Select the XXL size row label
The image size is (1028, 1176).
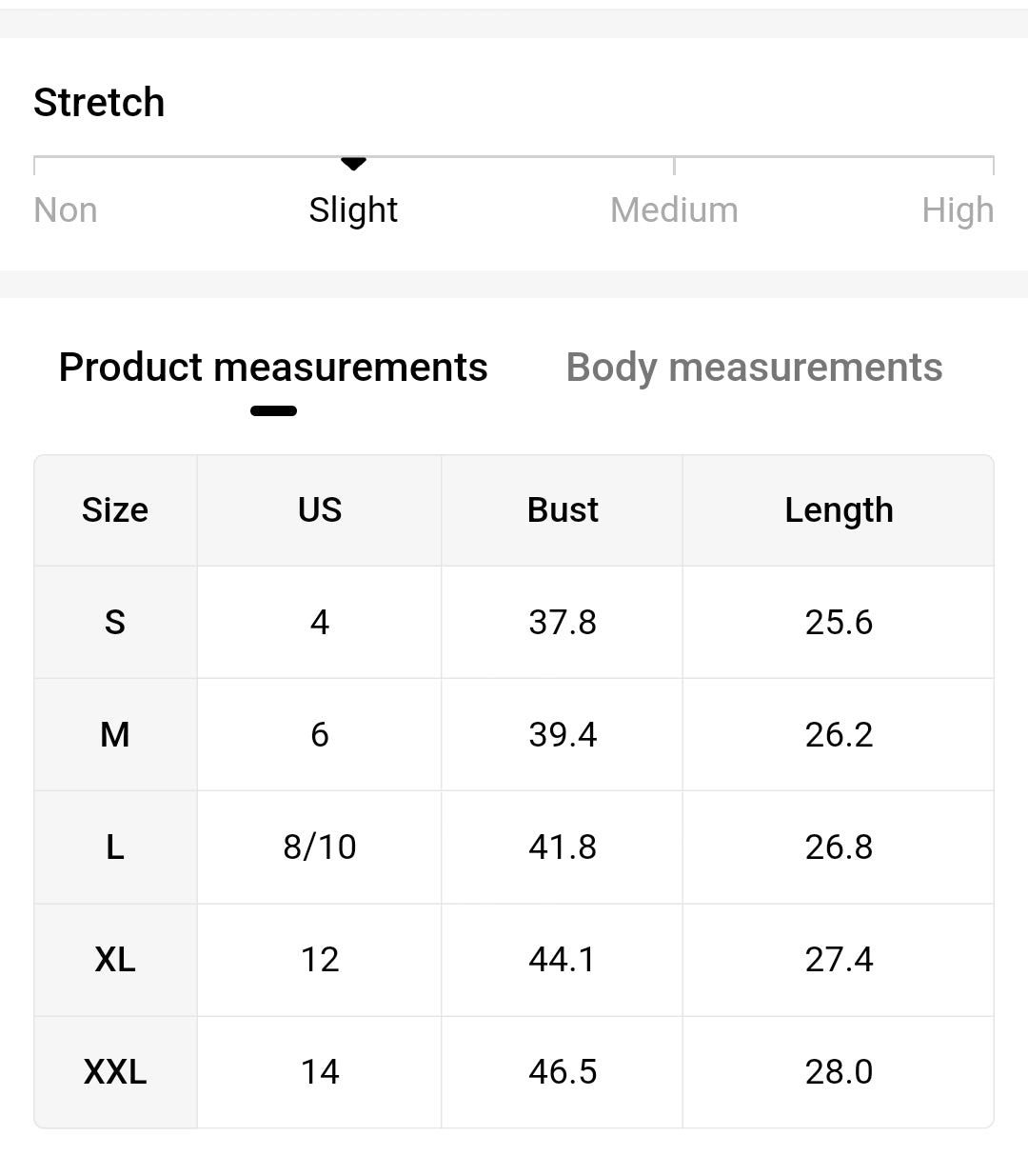point(115,1072)
